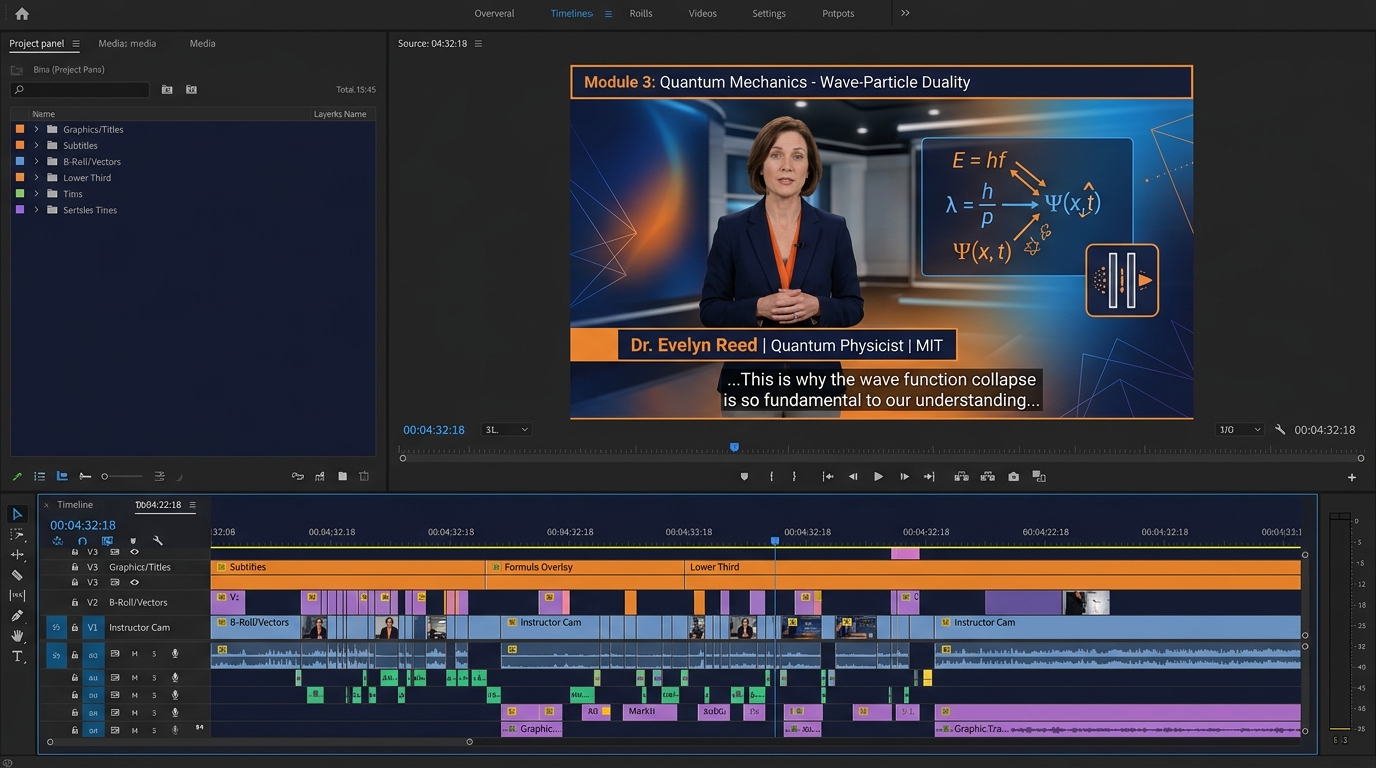
Task: Go to Out point
Action: click(x=929, y=477)
